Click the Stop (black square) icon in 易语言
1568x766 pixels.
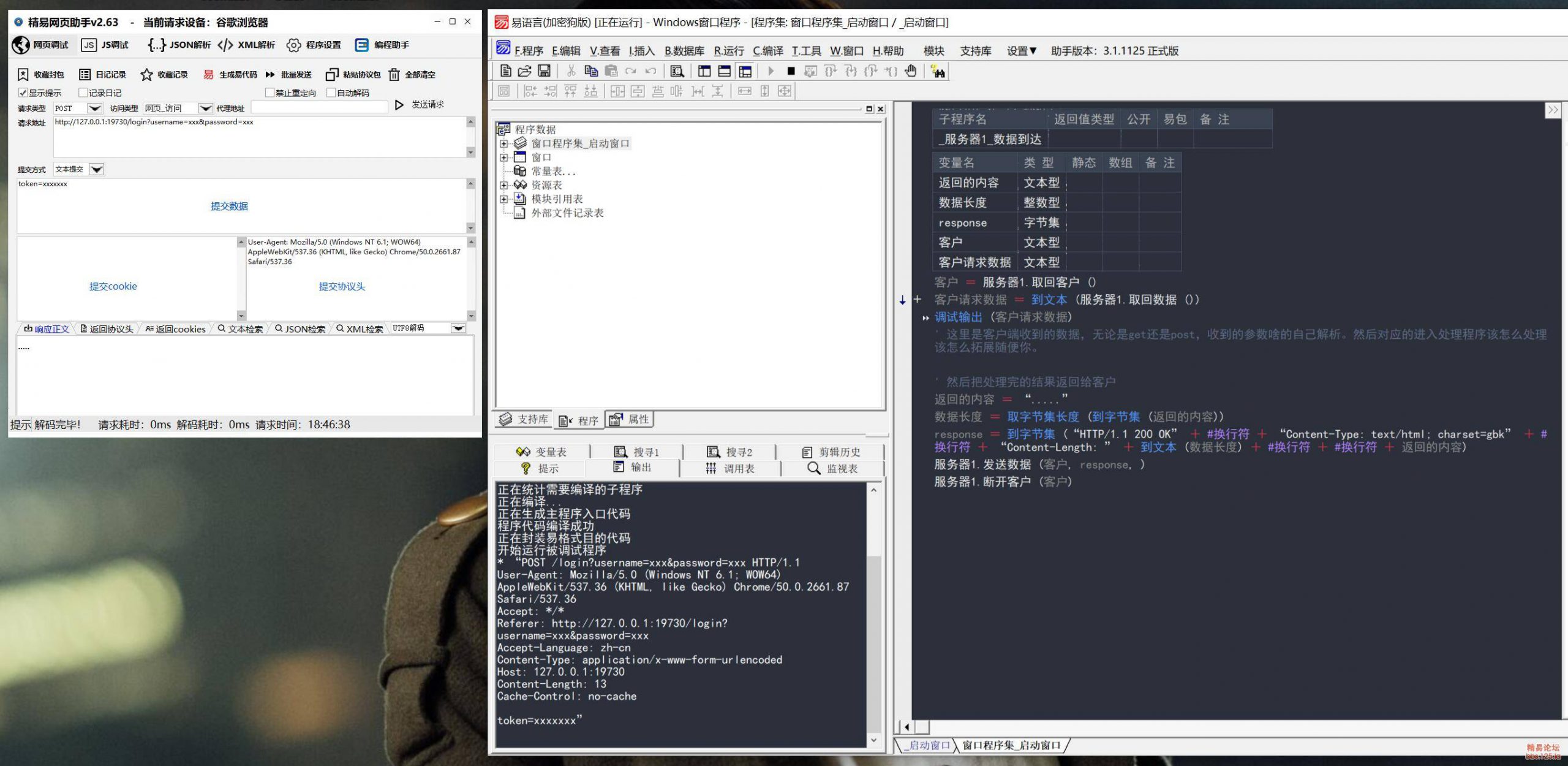pos(791,71)
